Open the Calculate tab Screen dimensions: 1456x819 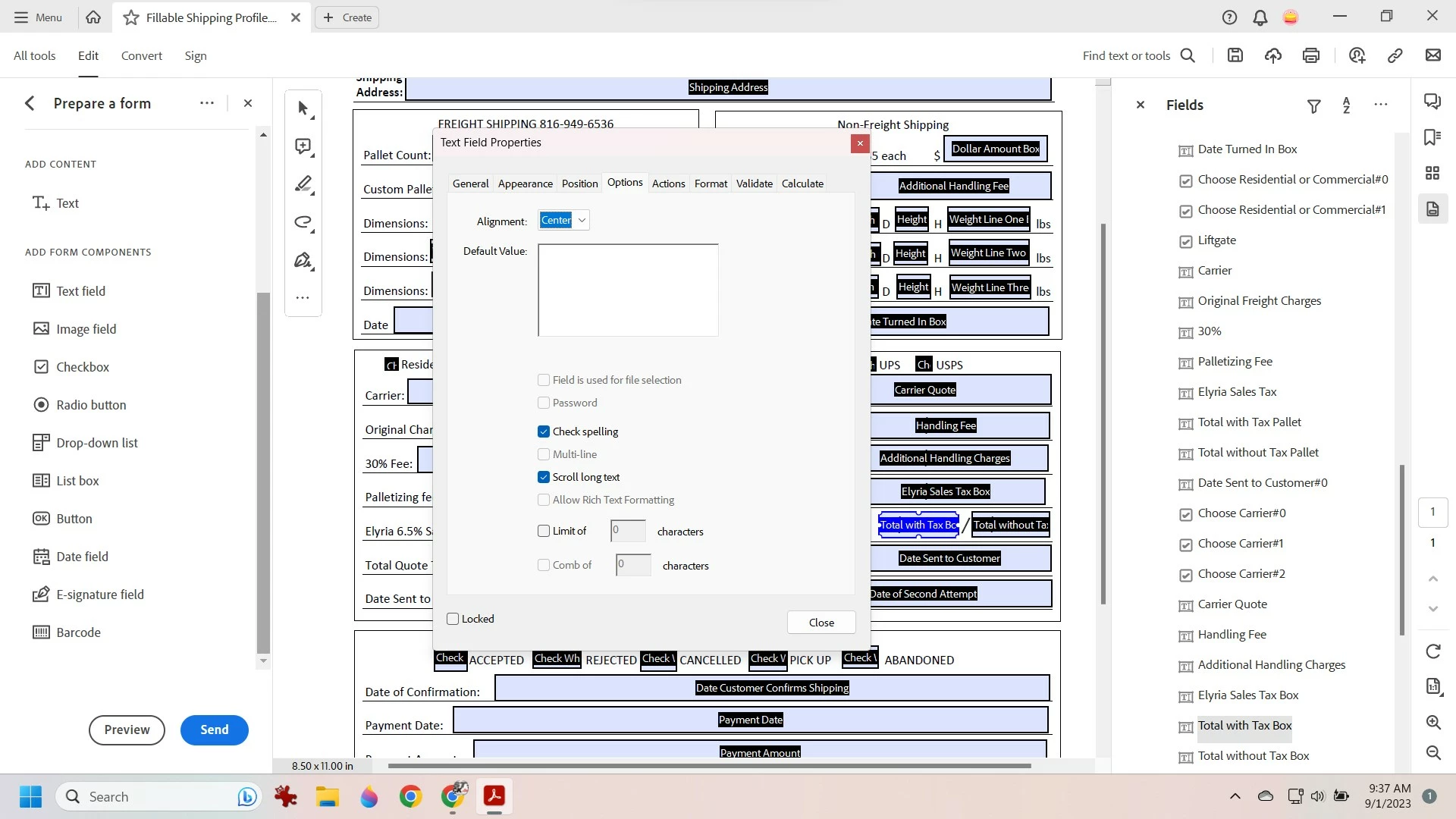point(802,184)
